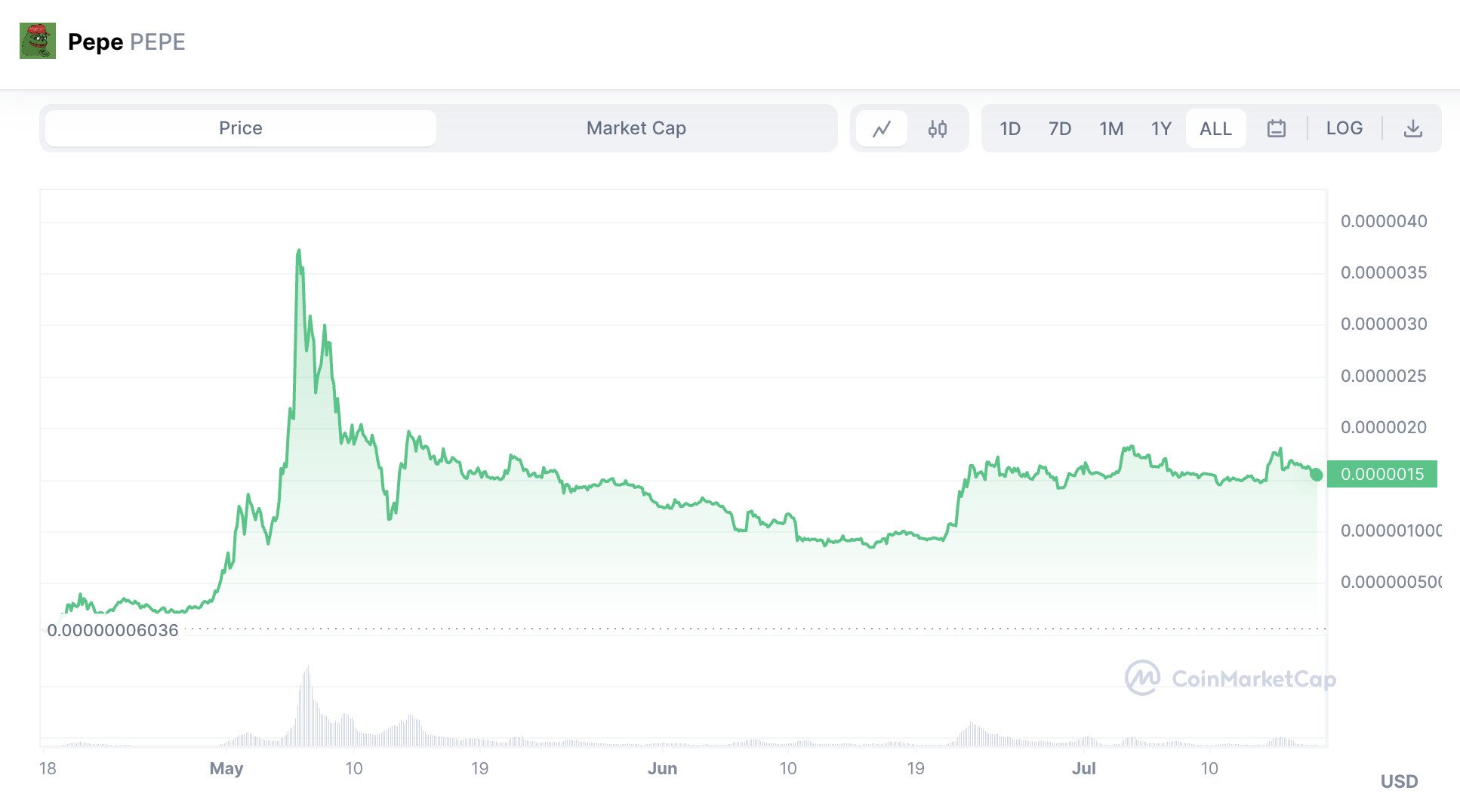Click x-axis label Jun
The image size is (1460, 812).
click(662, 768)
